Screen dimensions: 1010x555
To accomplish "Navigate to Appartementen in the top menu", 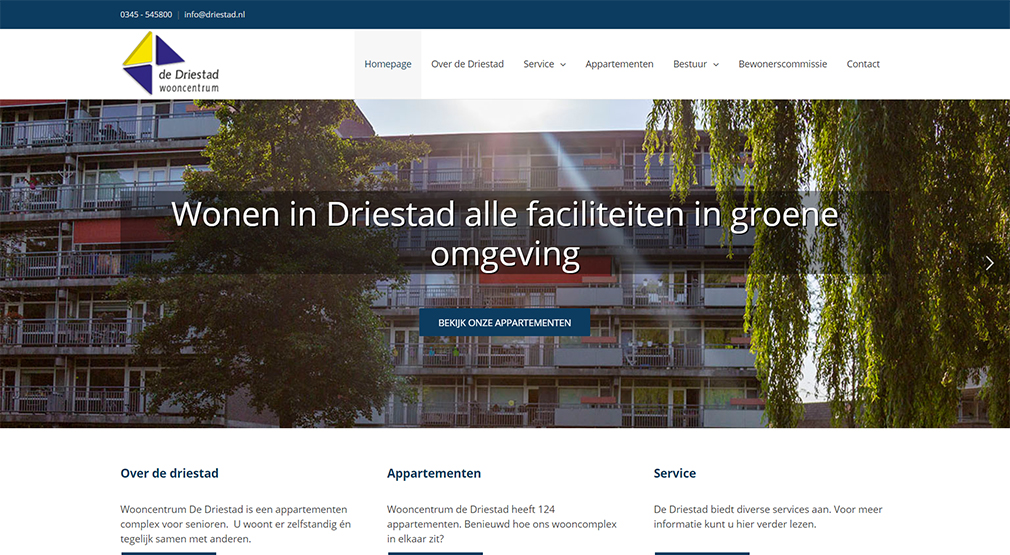I will 619,64.
